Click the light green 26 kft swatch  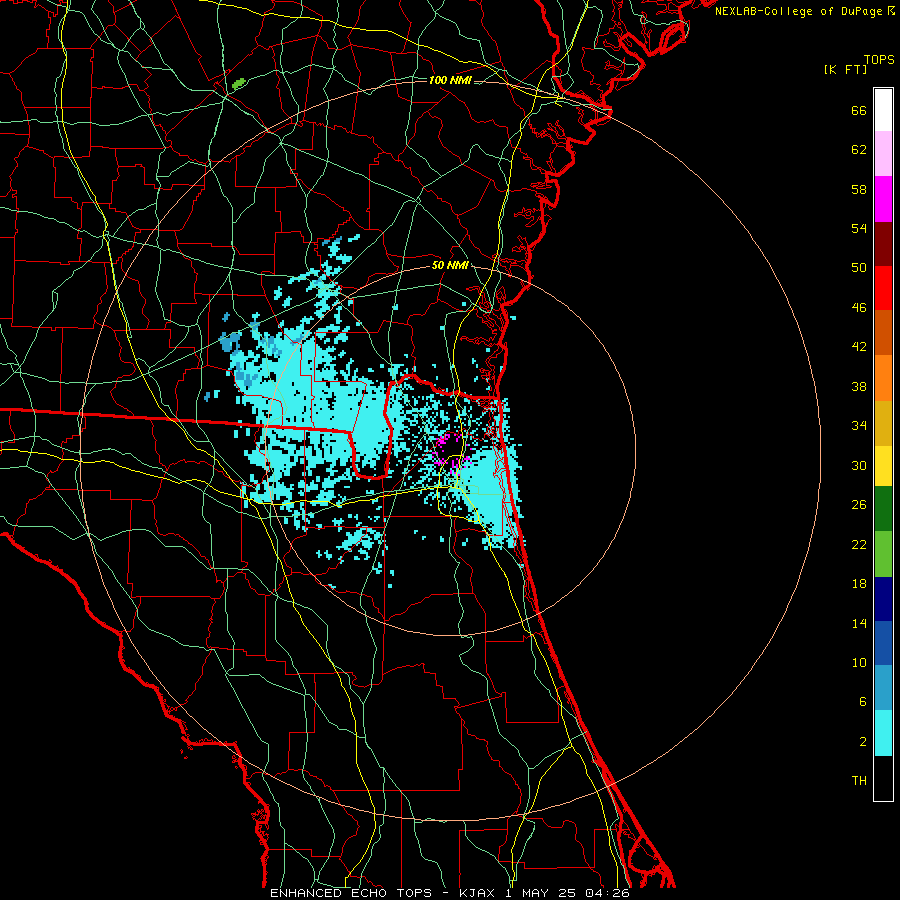point(883,554)
